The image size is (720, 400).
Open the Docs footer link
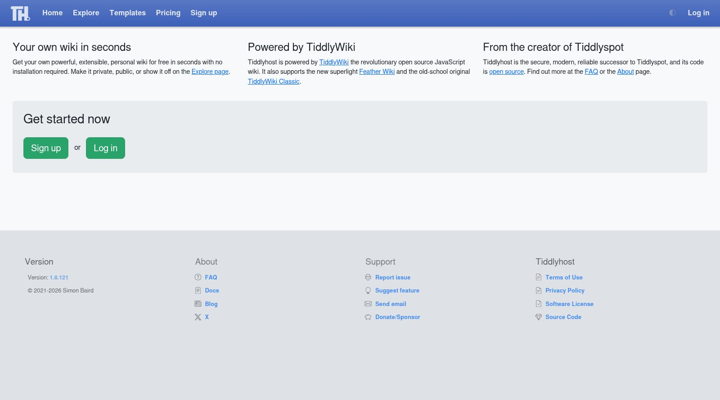[x=212, y=291]
